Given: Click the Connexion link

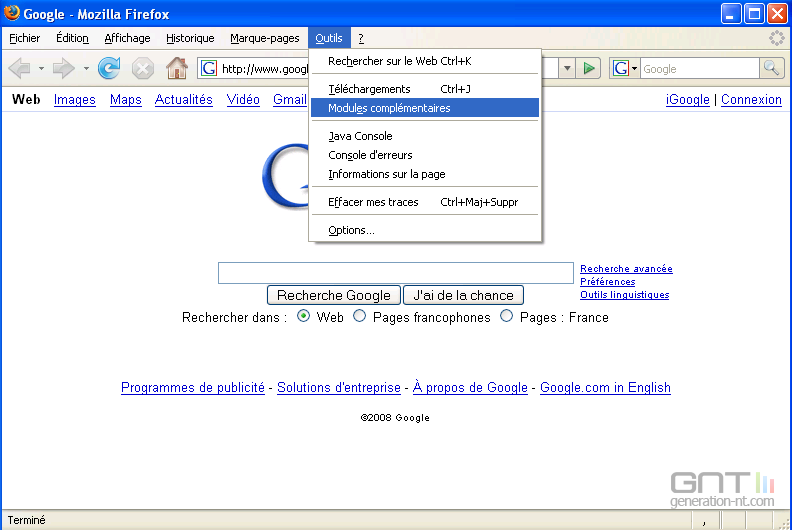Looking at the screenshot, I should pyautogui.click(x=751, y=100).
